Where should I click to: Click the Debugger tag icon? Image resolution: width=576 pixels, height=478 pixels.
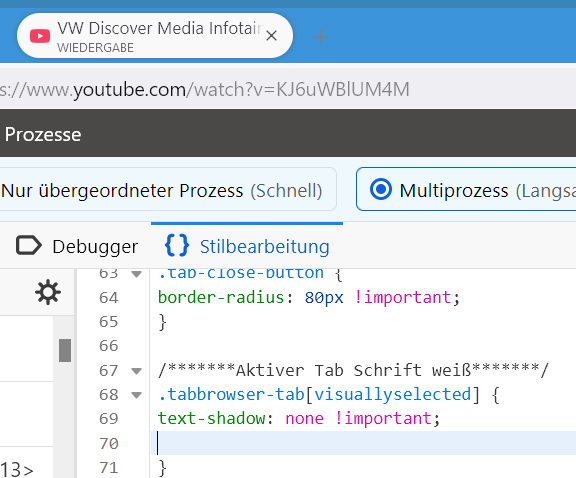[x=29, y=245]
